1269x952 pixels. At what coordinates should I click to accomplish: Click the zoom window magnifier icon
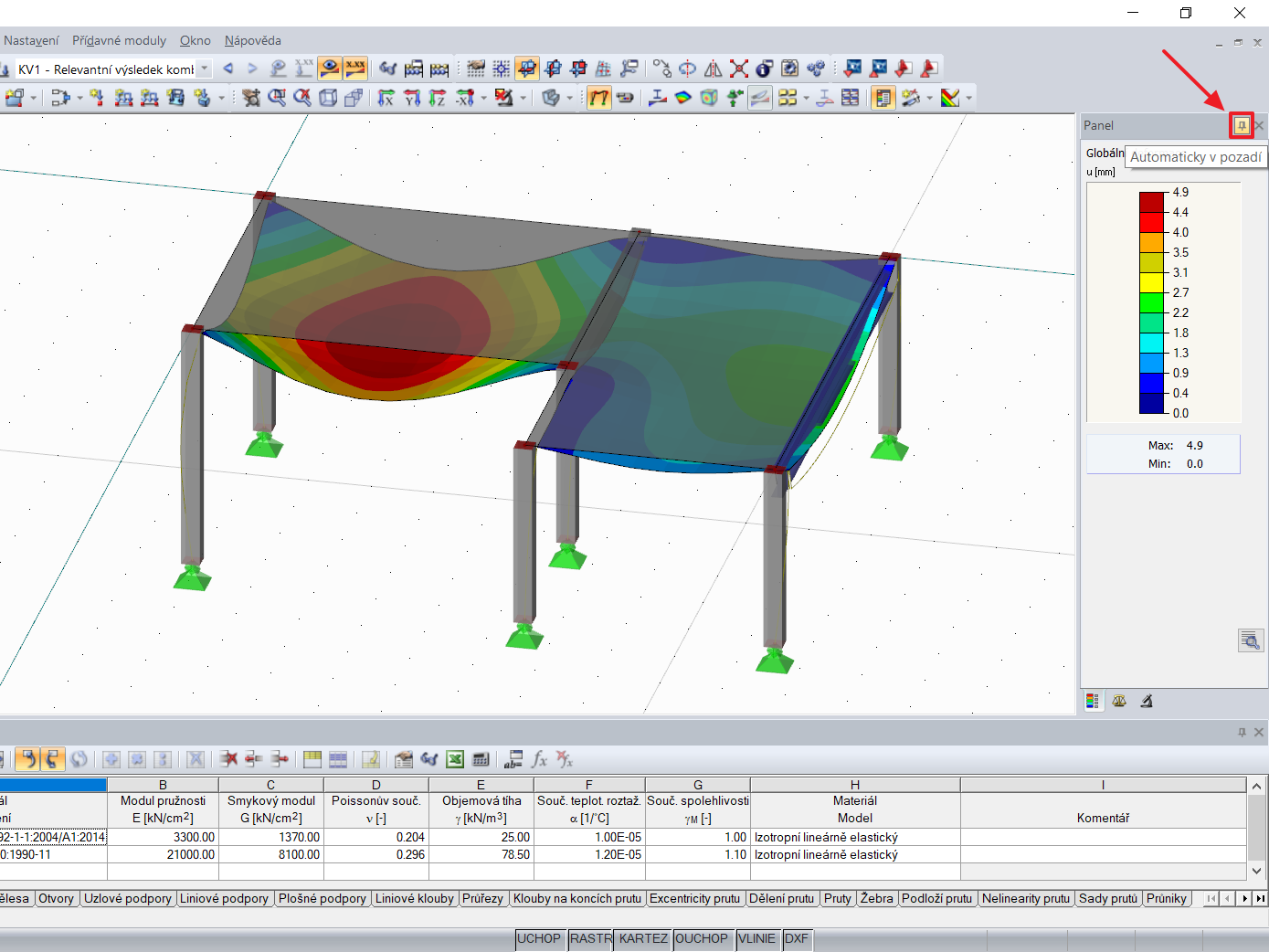(x=277, y=98)
